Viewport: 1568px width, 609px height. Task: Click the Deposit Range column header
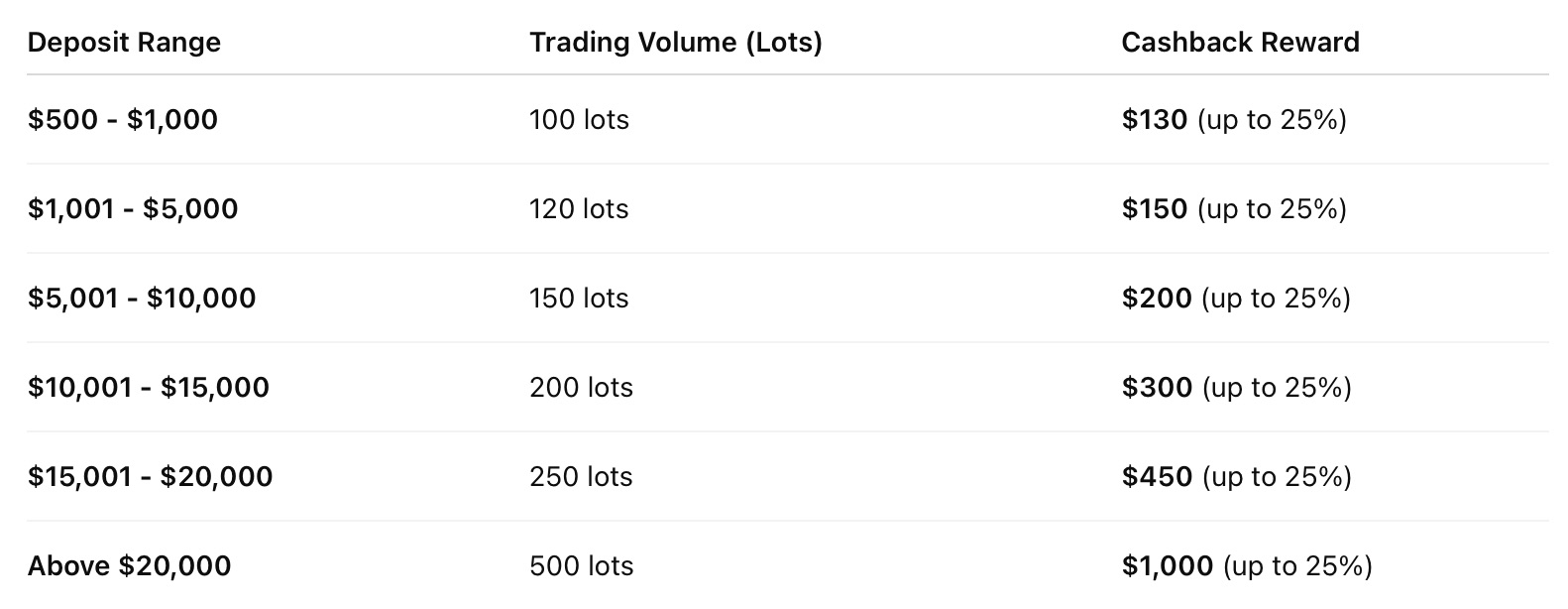point(124,43)
